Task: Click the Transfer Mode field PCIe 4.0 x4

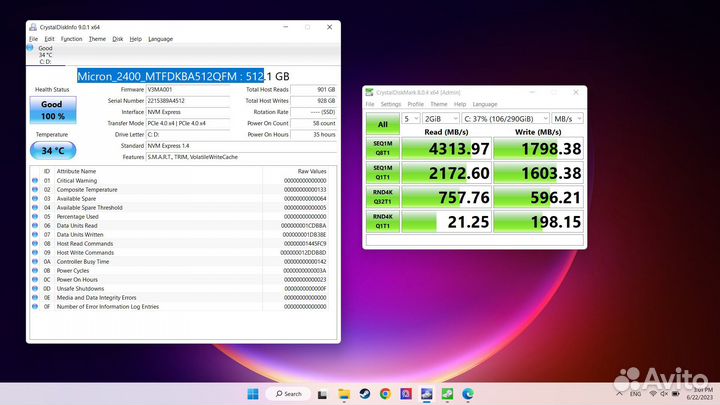Action: (x=188, y=123)
